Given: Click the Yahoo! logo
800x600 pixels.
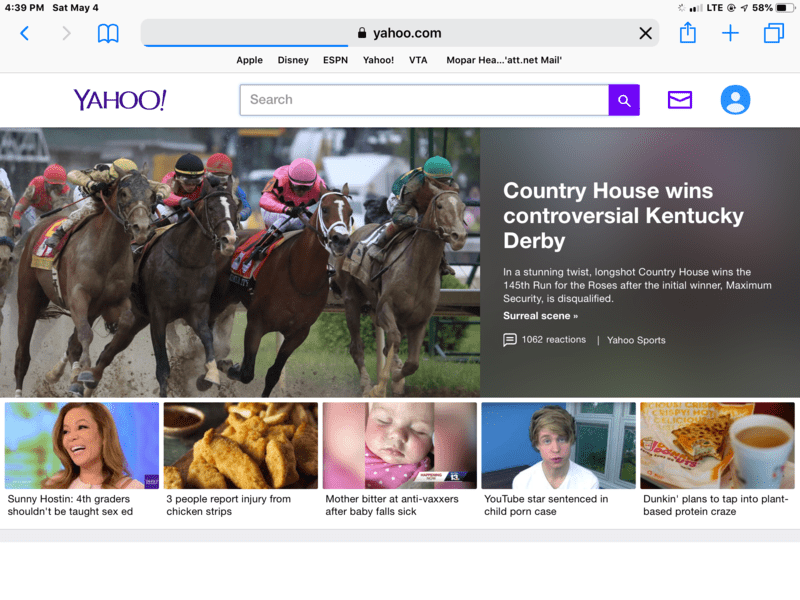Looking at the screenshot, I should [x=120, y=99].
